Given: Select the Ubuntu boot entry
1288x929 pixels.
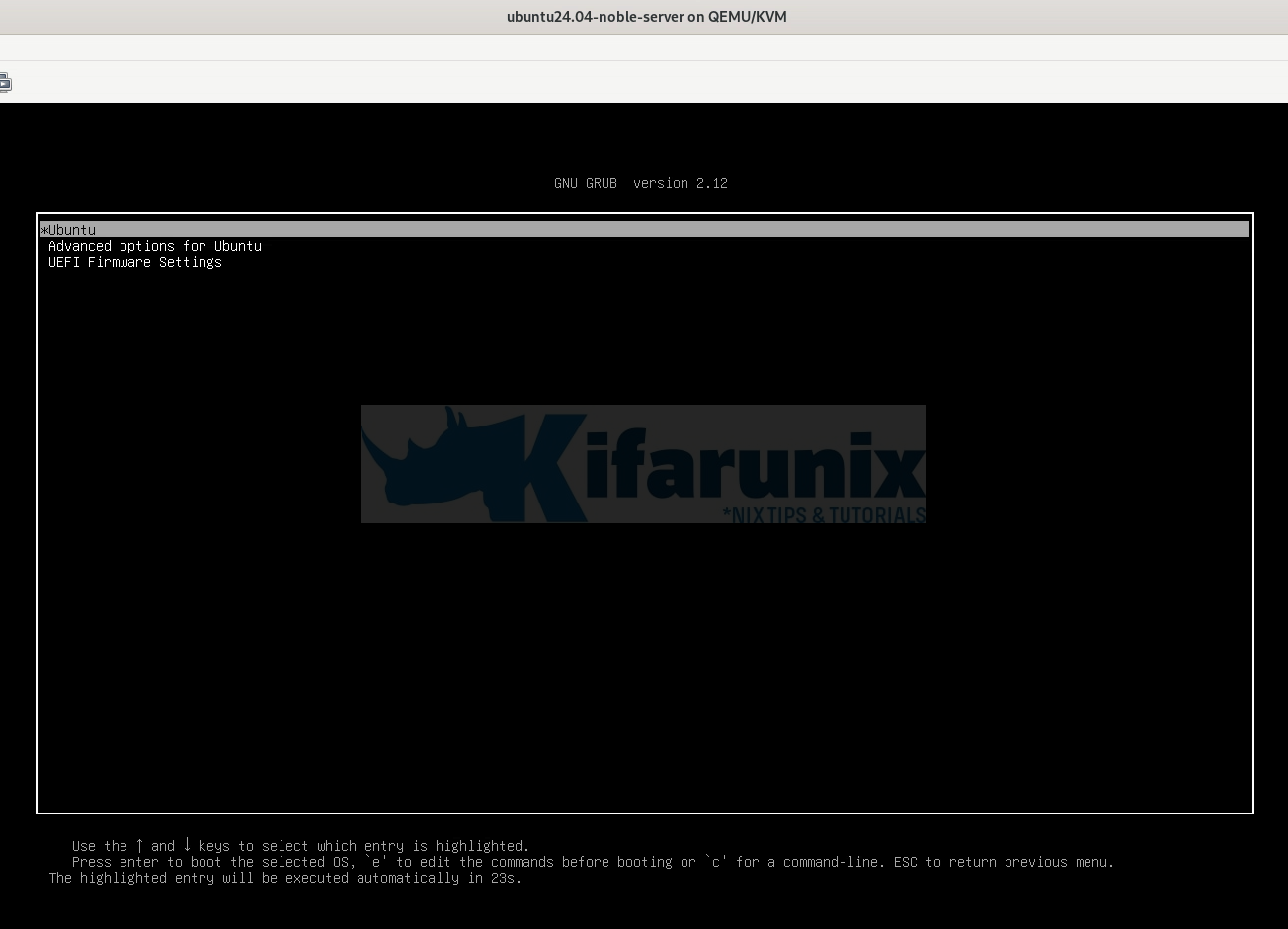Looking at the screenshot, I should point(644,230).
